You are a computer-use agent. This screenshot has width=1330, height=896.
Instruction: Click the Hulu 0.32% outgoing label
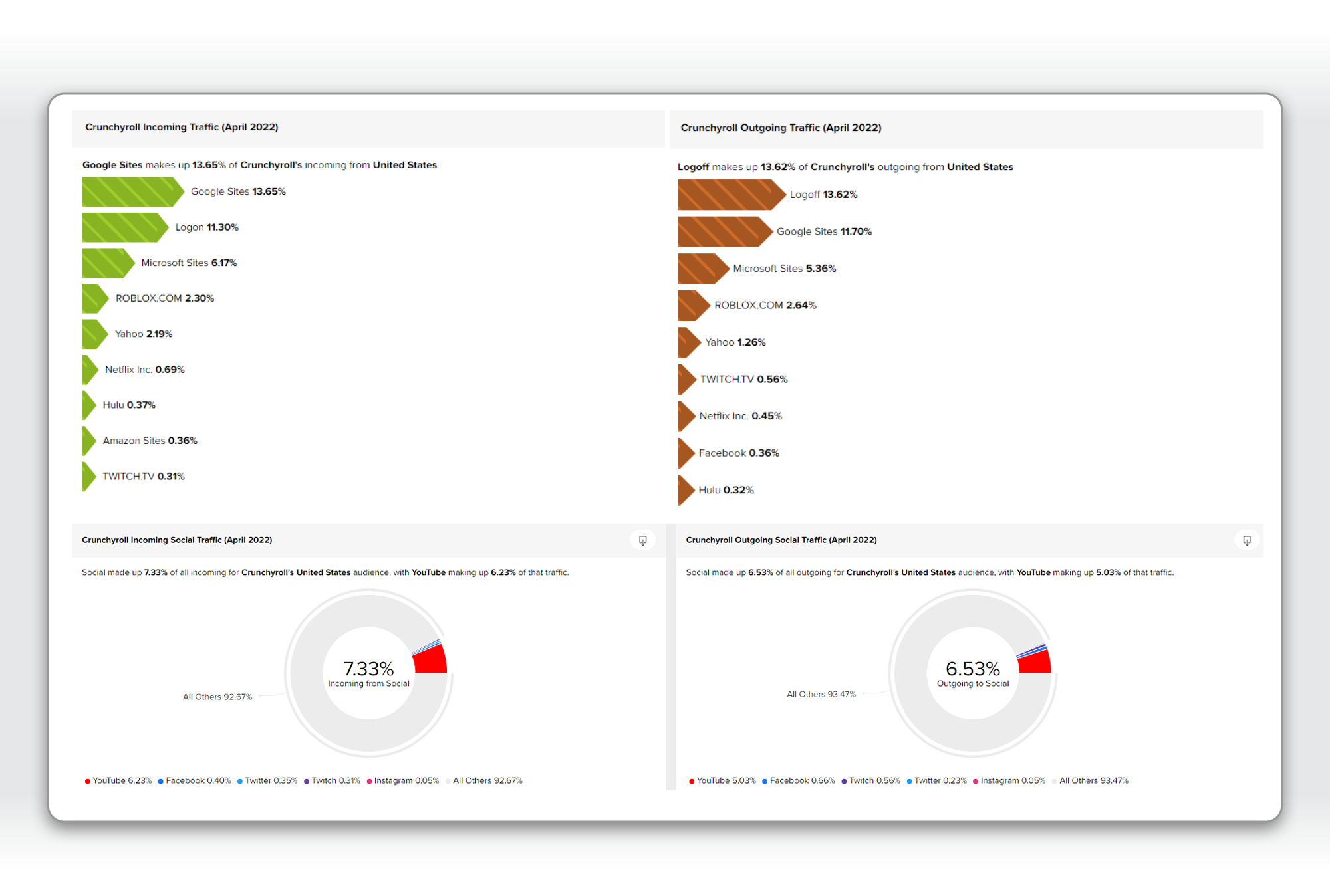[x=726, y=490]
